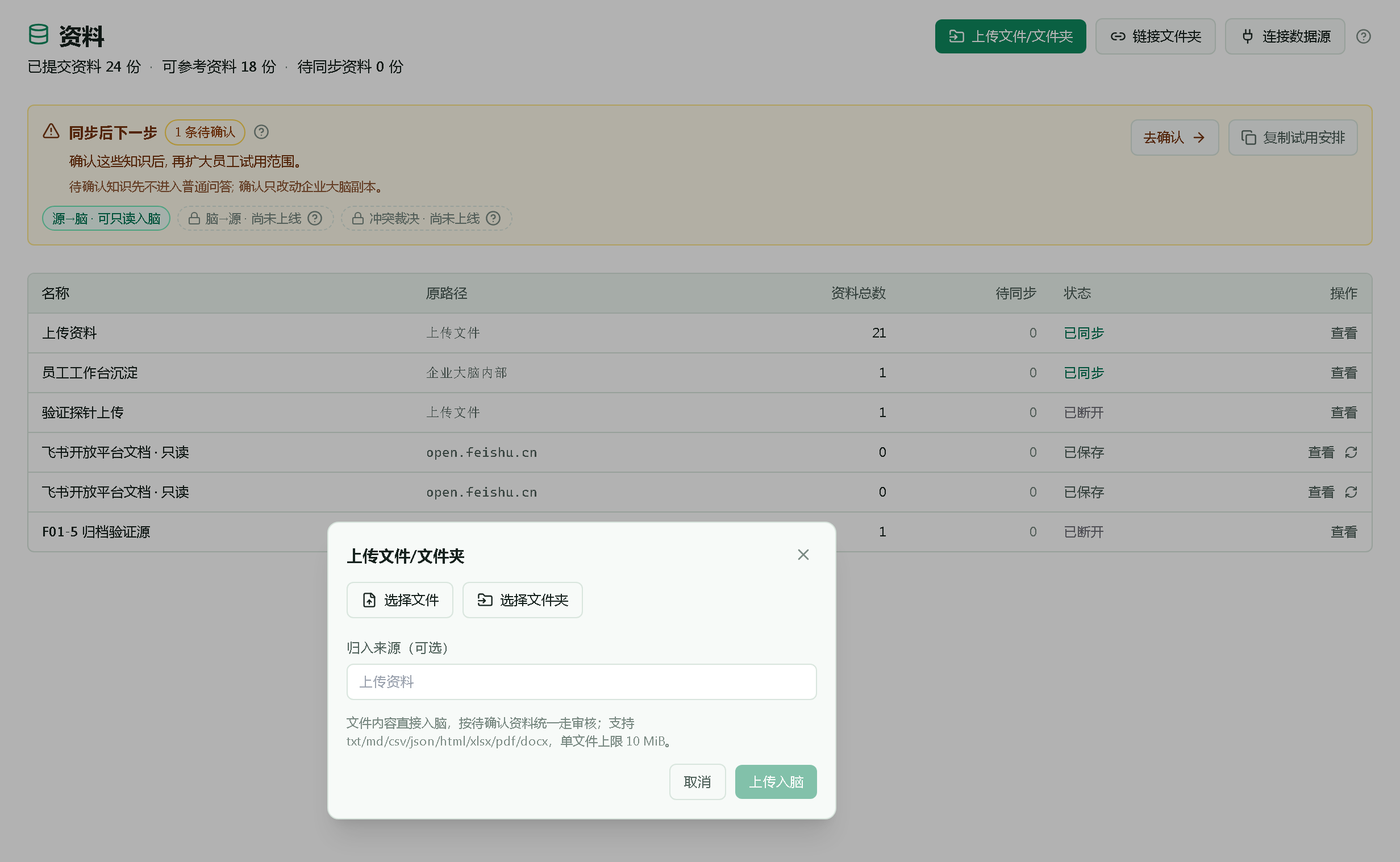Click the 原路径 column header

point(447,293)
